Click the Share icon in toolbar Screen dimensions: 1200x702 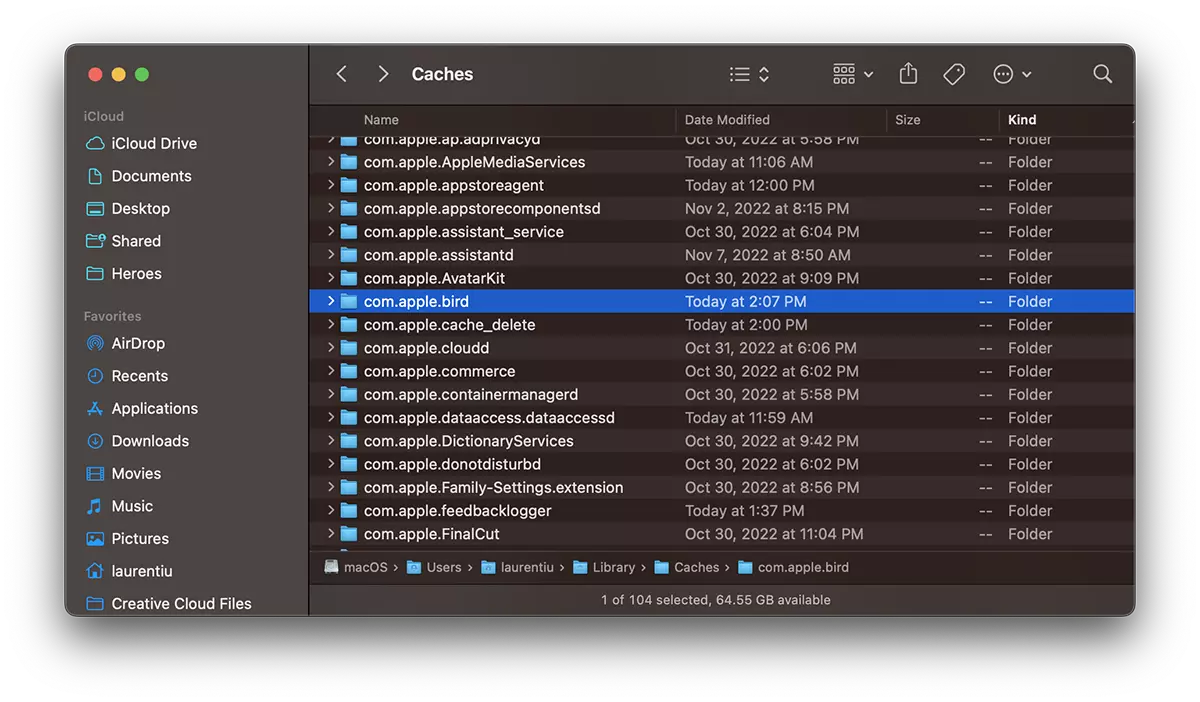908,74
